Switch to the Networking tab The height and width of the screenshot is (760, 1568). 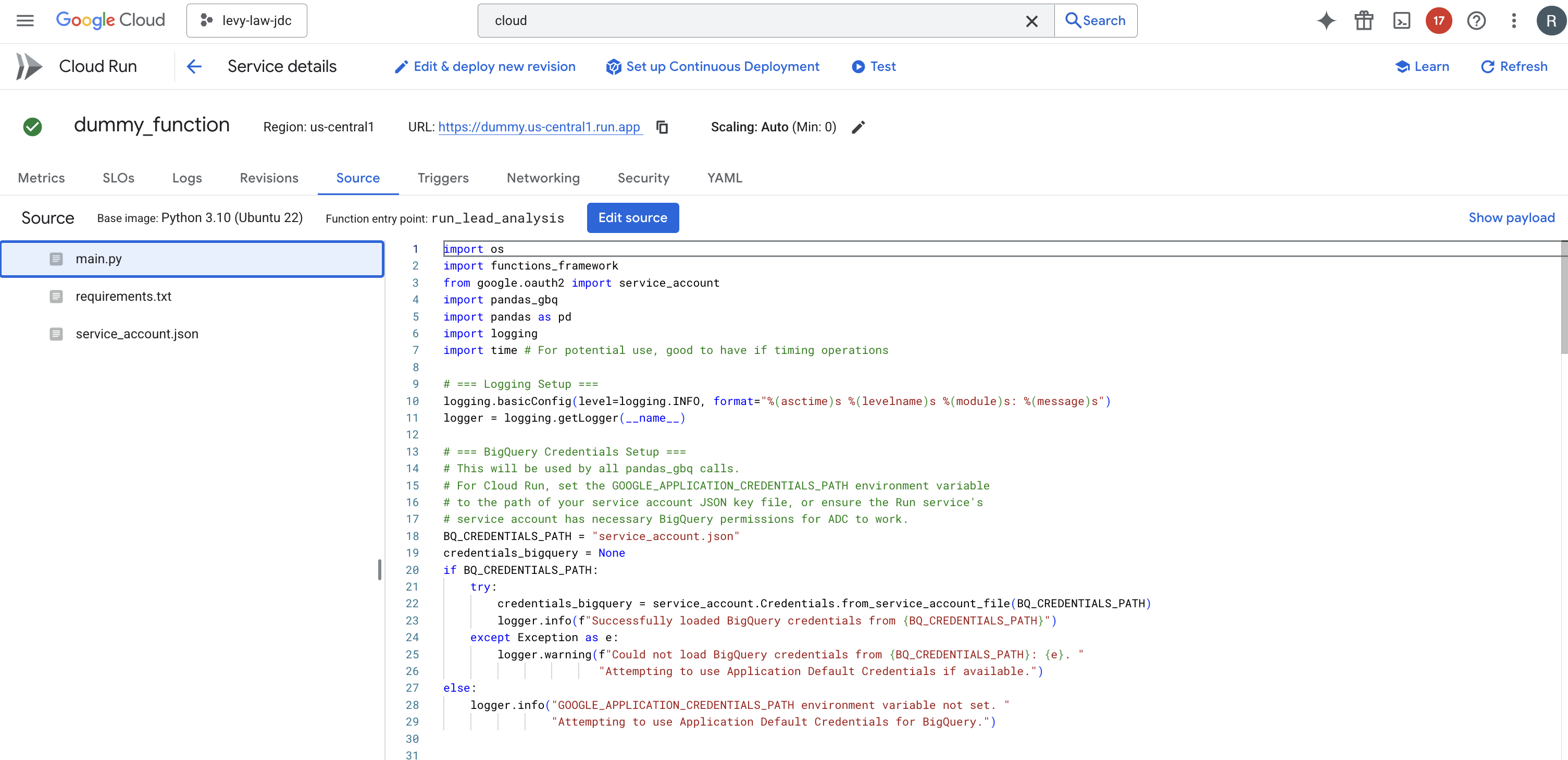click(x=543, y=178)
